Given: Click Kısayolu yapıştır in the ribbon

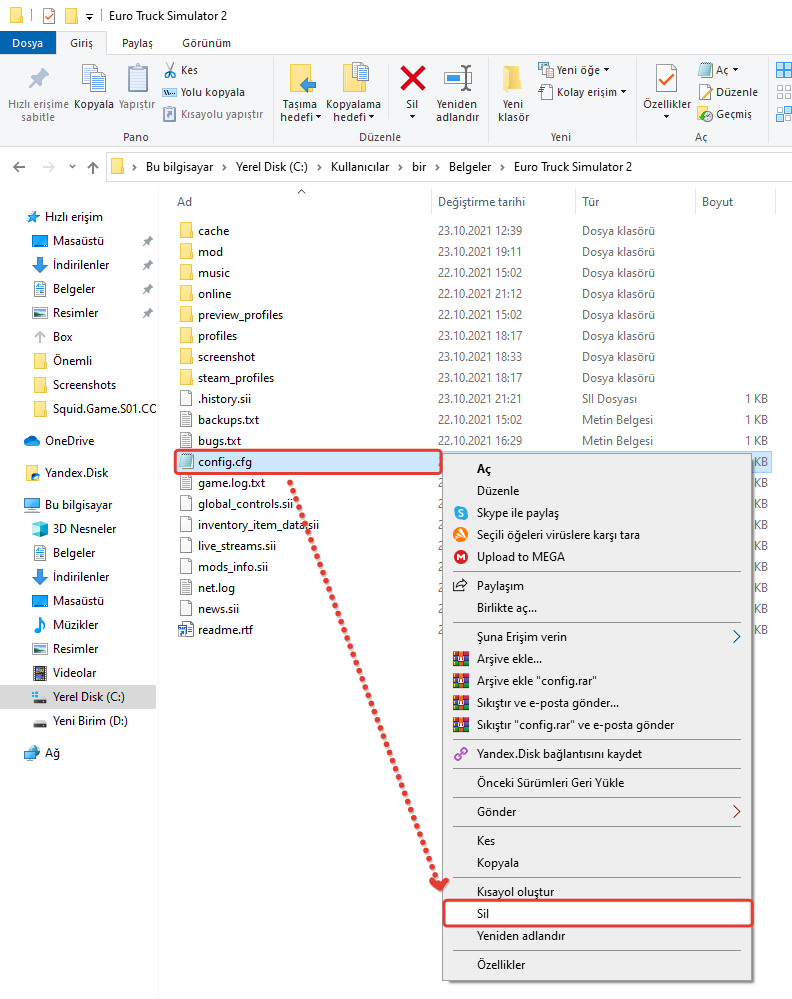Looking at the screenshot, I should coord(213,114).
